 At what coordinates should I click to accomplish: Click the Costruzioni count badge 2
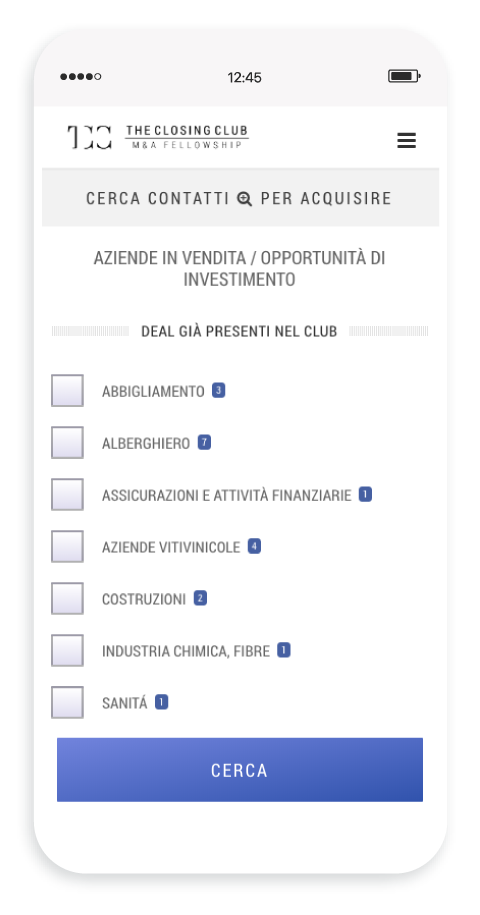click(x=200, y=598)
